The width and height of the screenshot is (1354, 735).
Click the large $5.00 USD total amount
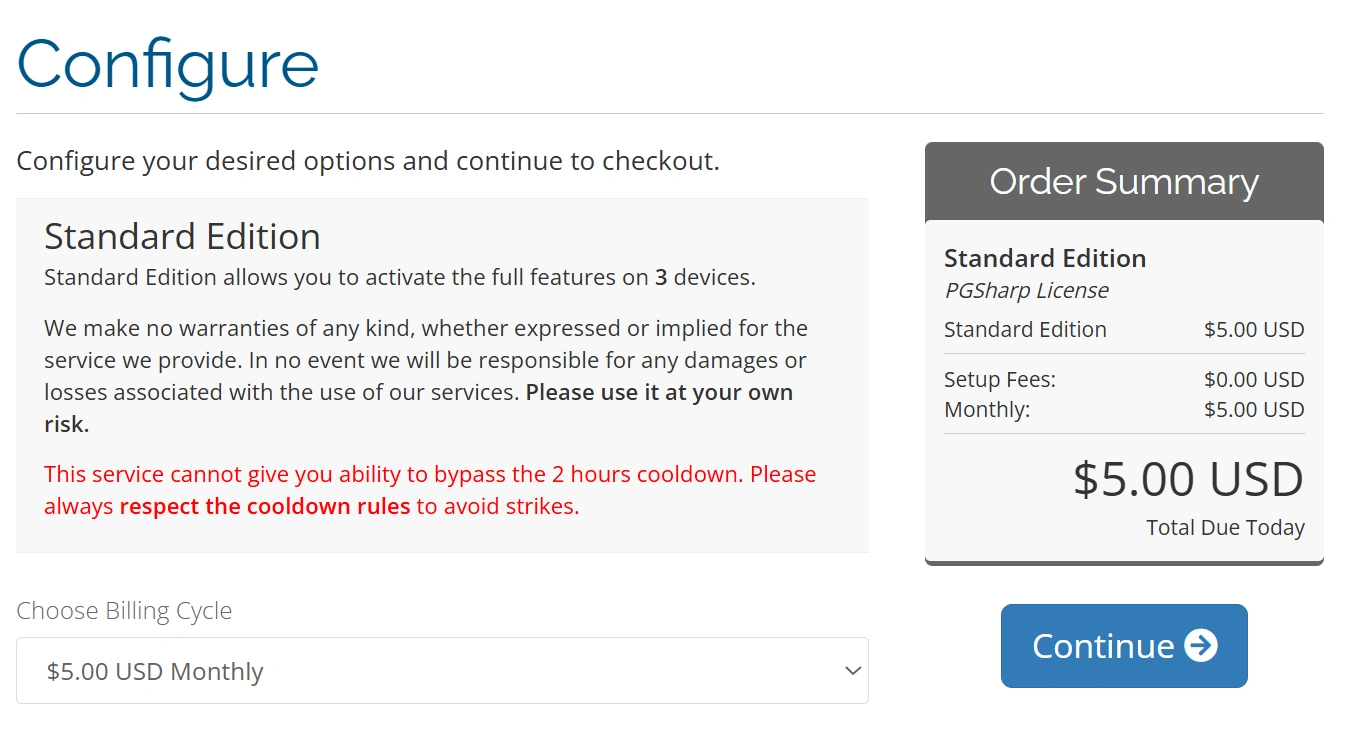point(1188,480)
